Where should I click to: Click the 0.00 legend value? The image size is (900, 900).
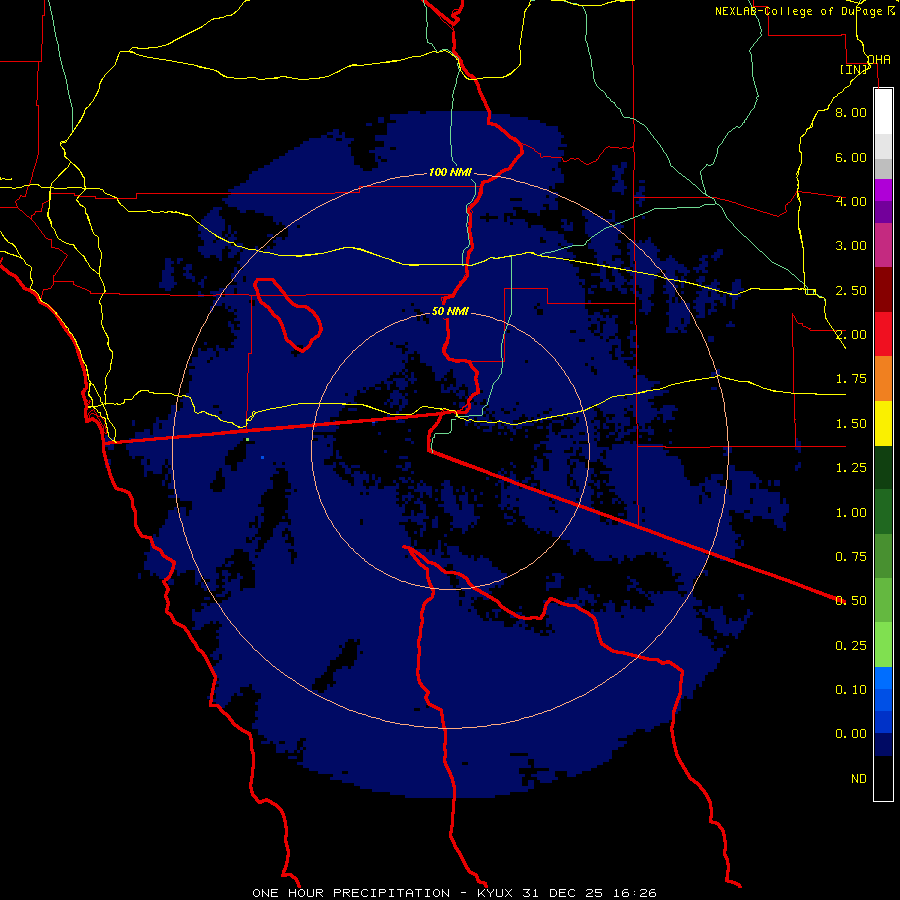(x=851, y=734)
